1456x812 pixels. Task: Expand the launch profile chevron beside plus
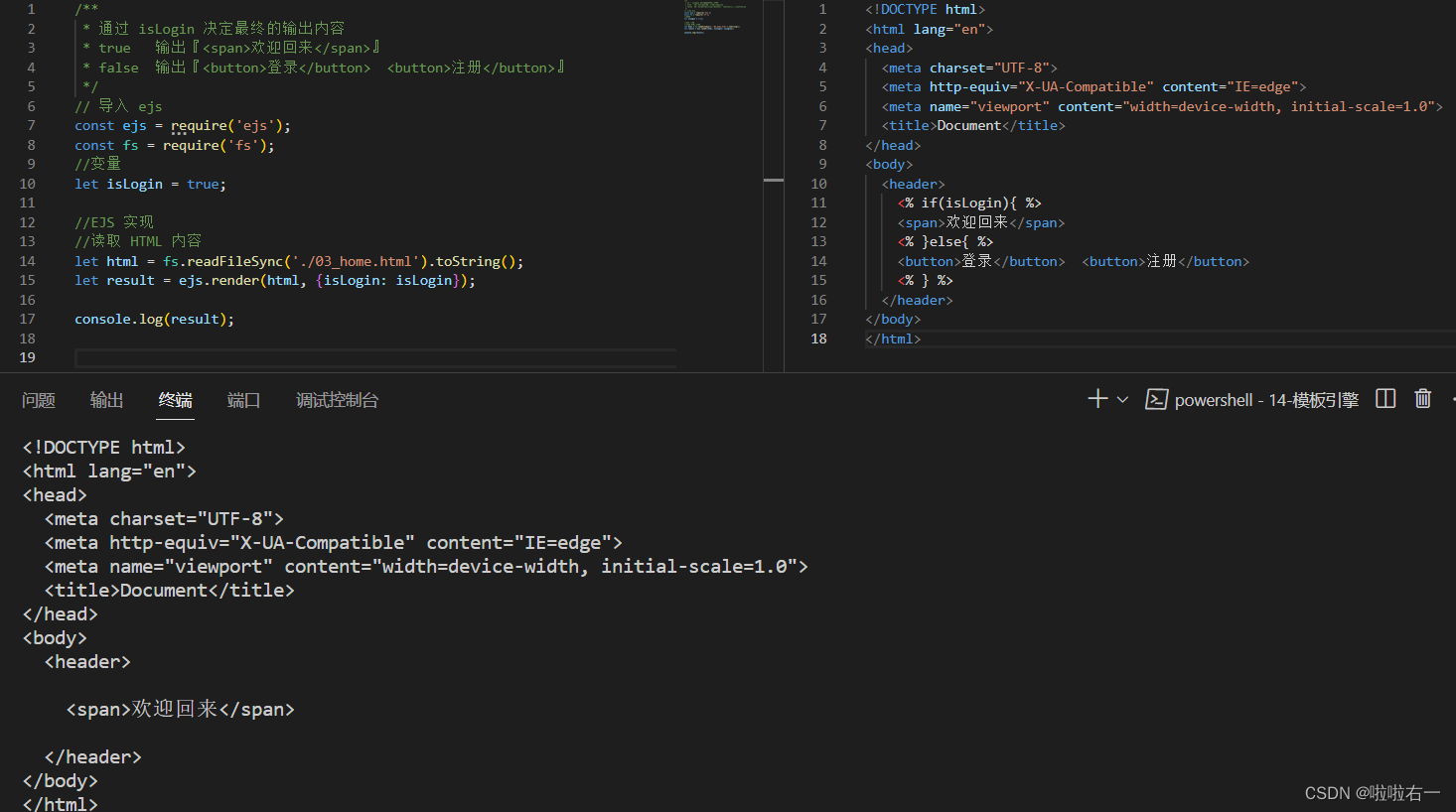pos(1122,399)
